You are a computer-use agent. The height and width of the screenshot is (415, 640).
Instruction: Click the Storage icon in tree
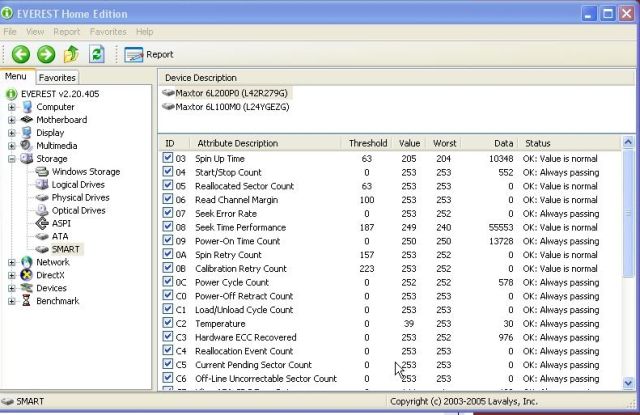coord(27,158)
